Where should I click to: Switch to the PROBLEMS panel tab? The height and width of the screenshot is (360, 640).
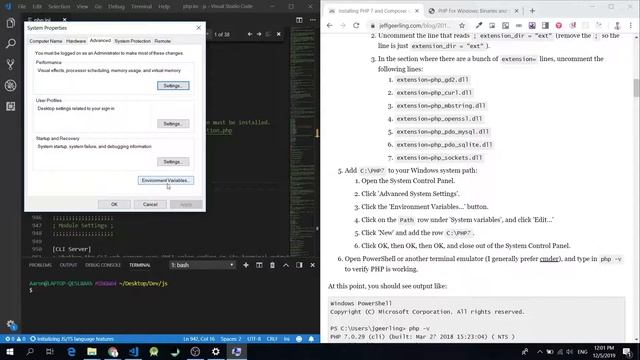click(40, 265)
